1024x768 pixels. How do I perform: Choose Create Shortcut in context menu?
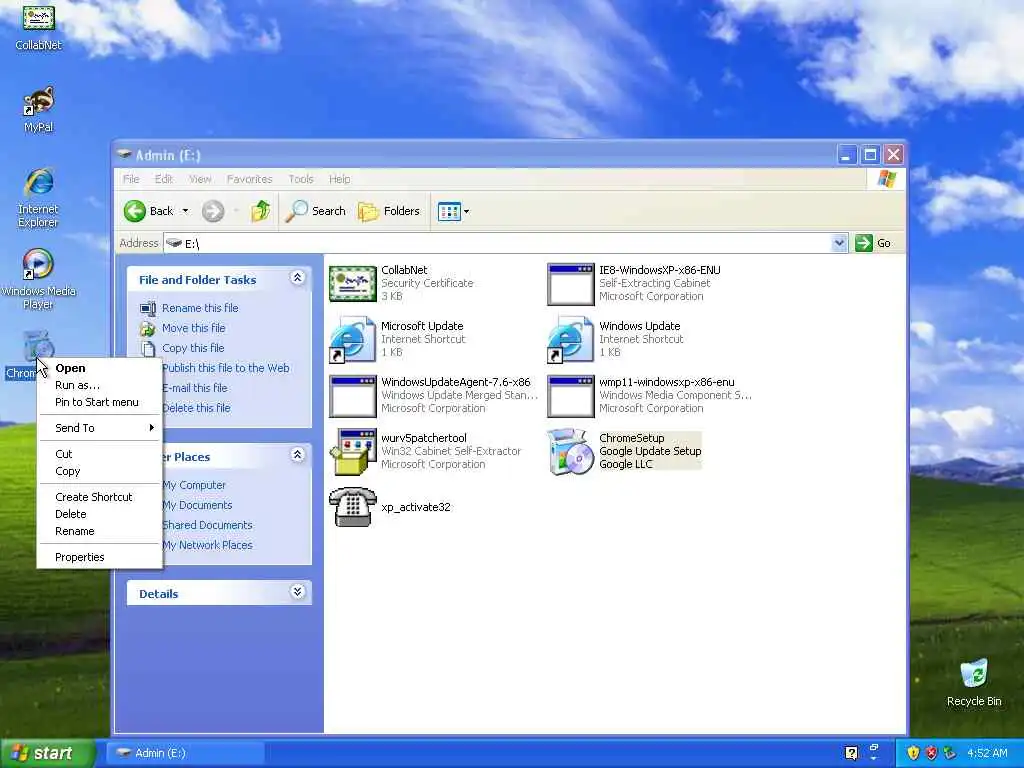(99, 497)
